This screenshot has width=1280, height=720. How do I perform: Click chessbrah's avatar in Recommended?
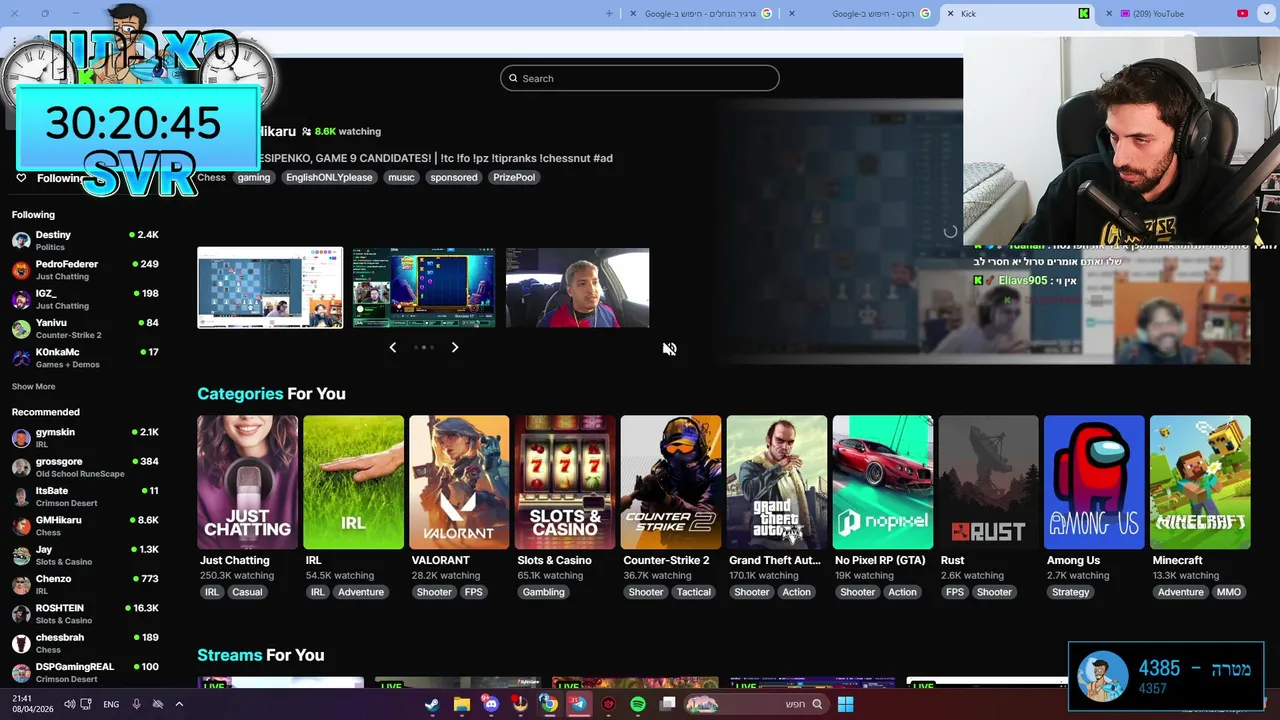point(21,643)
